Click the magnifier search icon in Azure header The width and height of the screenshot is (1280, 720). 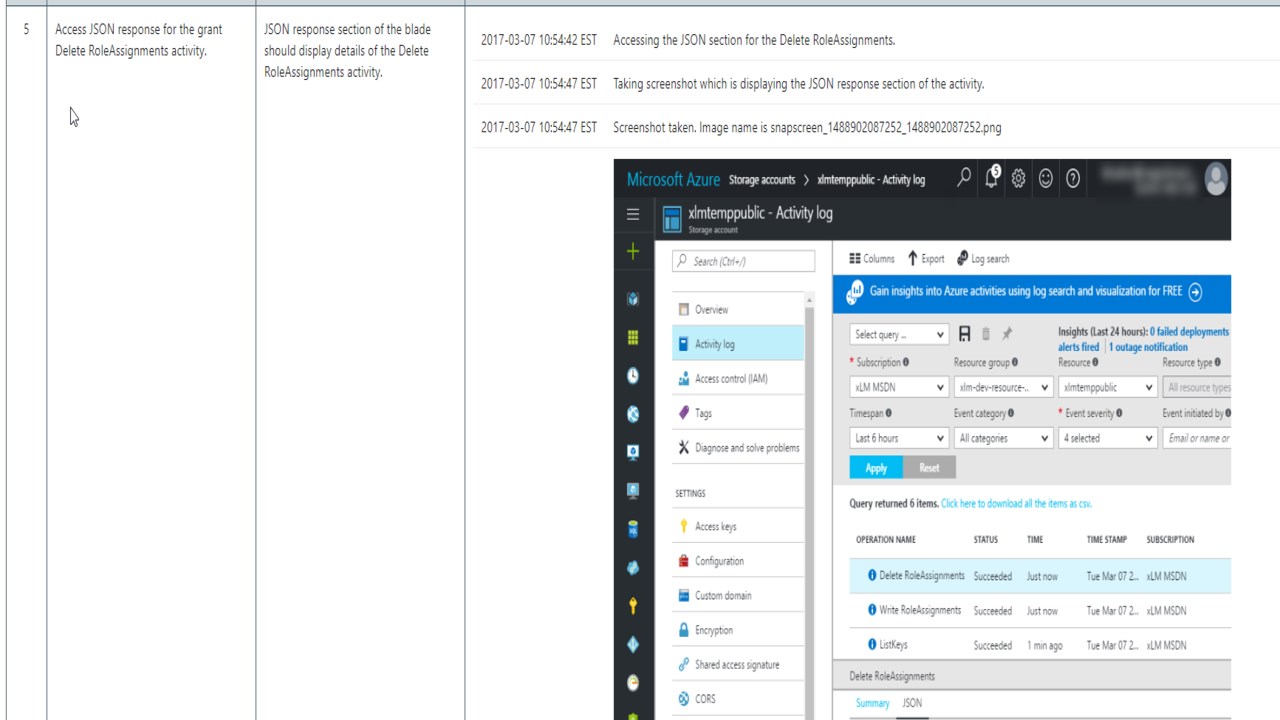(964, 179)
